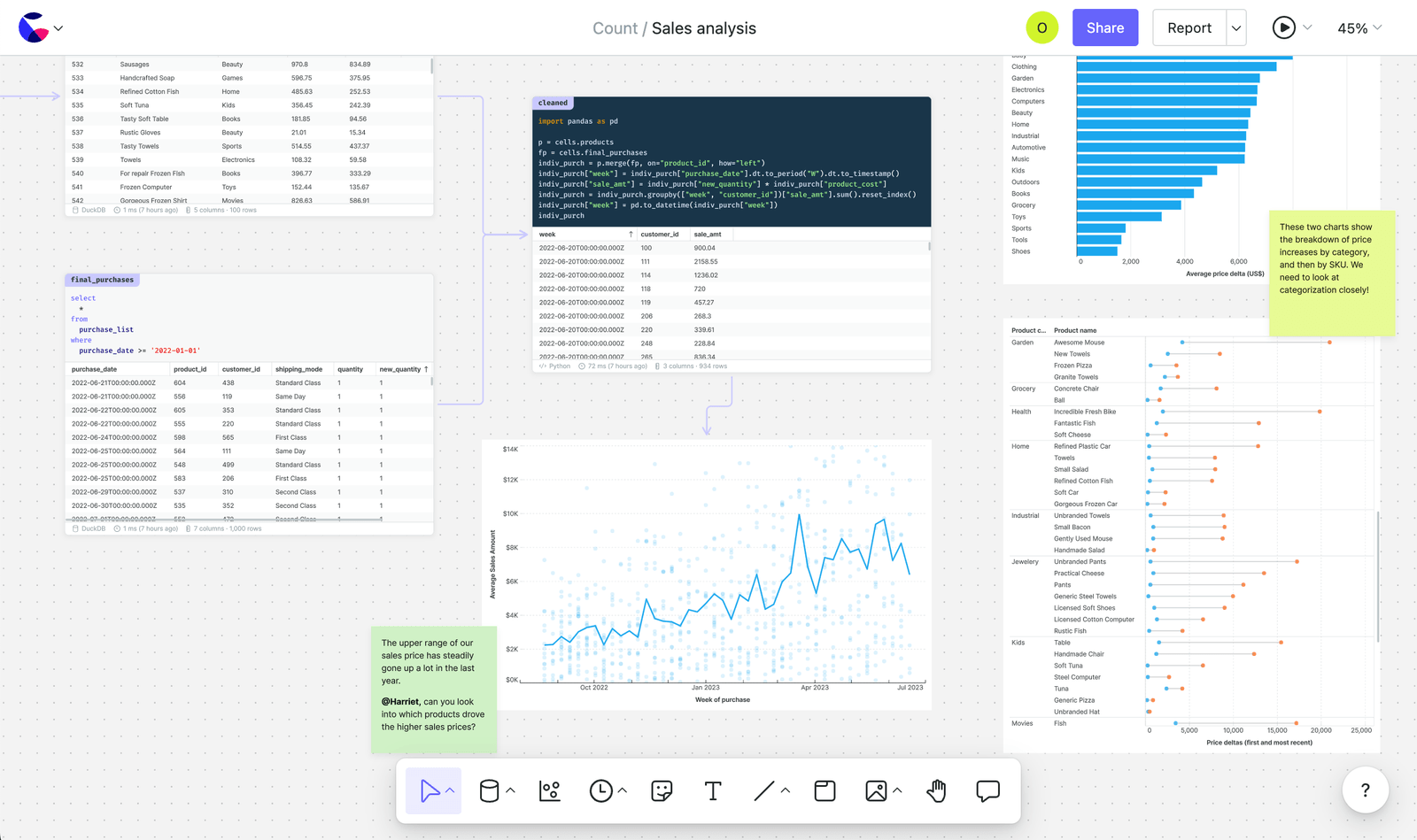Open the help question-mark button
The image size is (1417, 840).
pyautogui.click(x=1365, y=790)
